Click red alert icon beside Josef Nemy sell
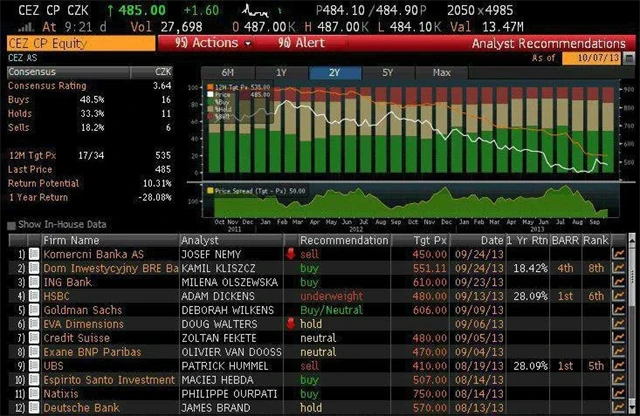 [x=292, y=255]
